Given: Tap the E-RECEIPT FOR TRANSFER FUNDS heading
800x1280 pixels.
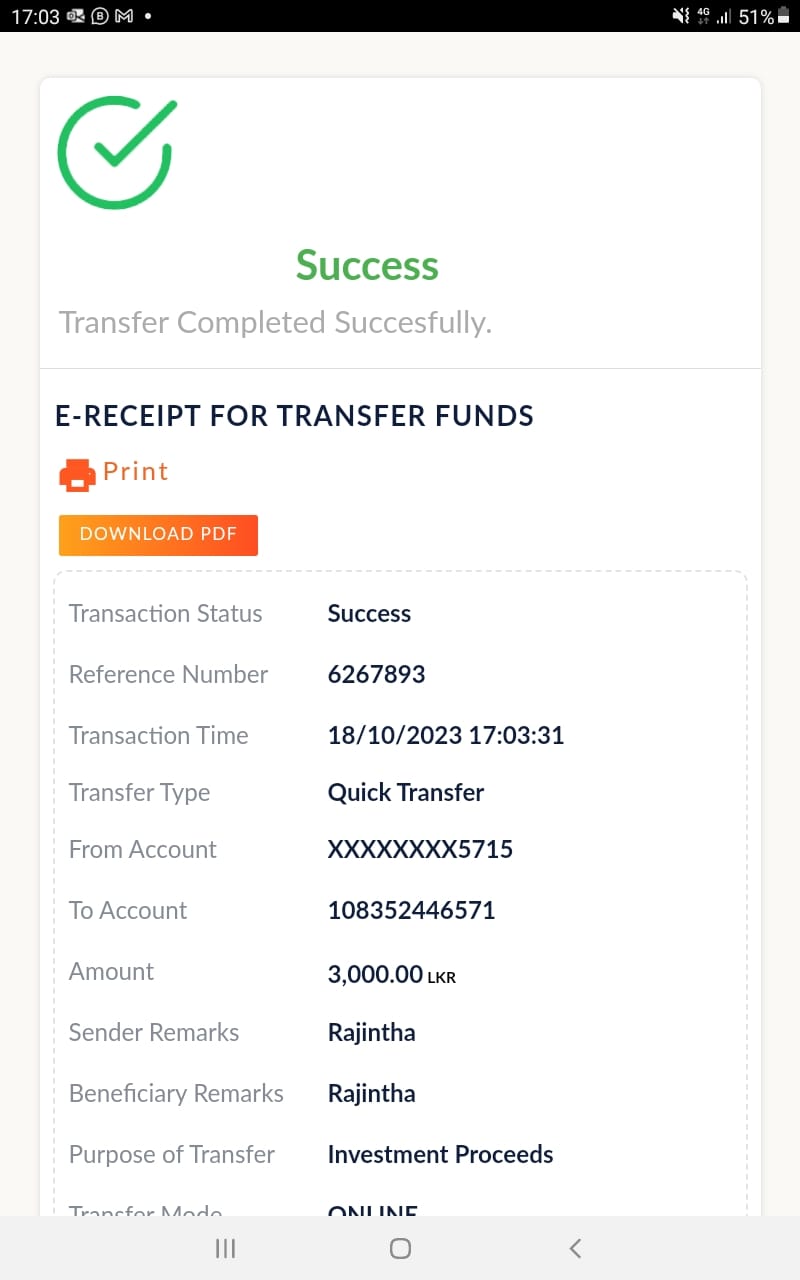Looking at the screenshot, I should point(295,417).
